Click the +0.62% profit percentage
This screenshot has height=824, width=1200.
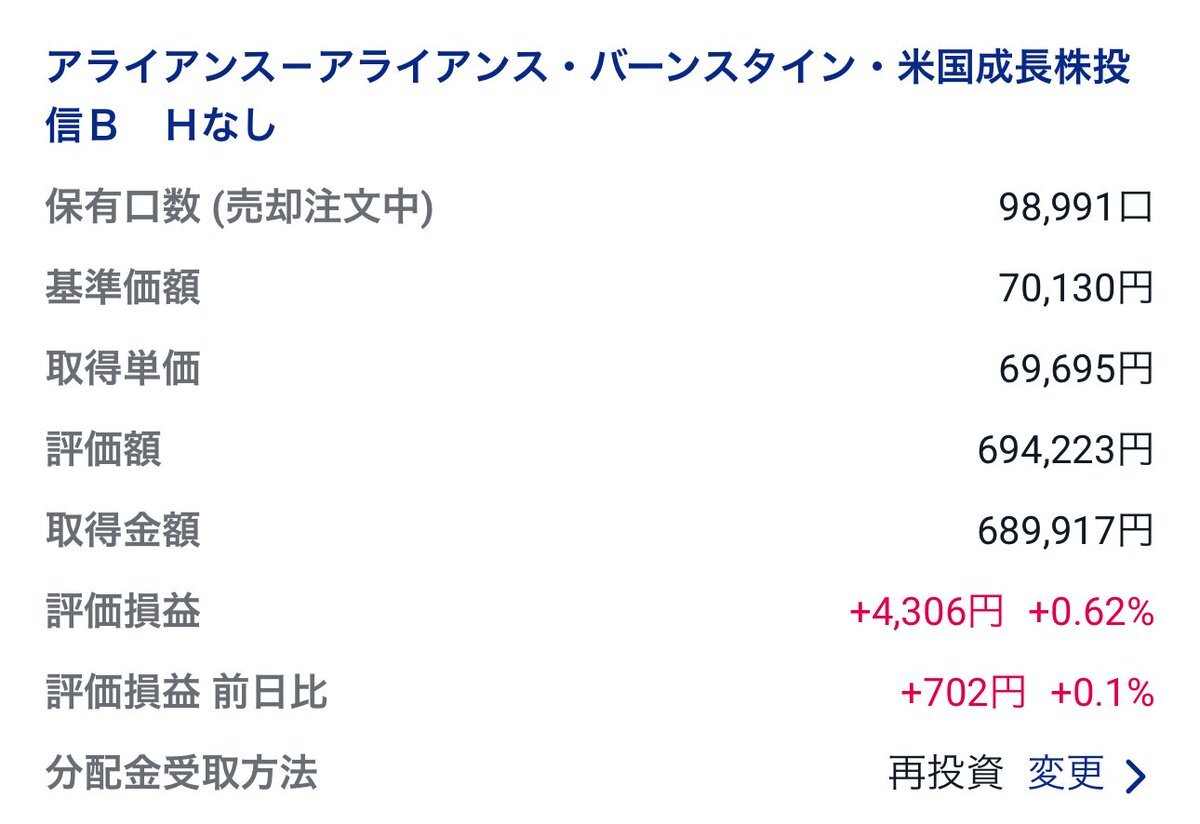pos(1091,612)
